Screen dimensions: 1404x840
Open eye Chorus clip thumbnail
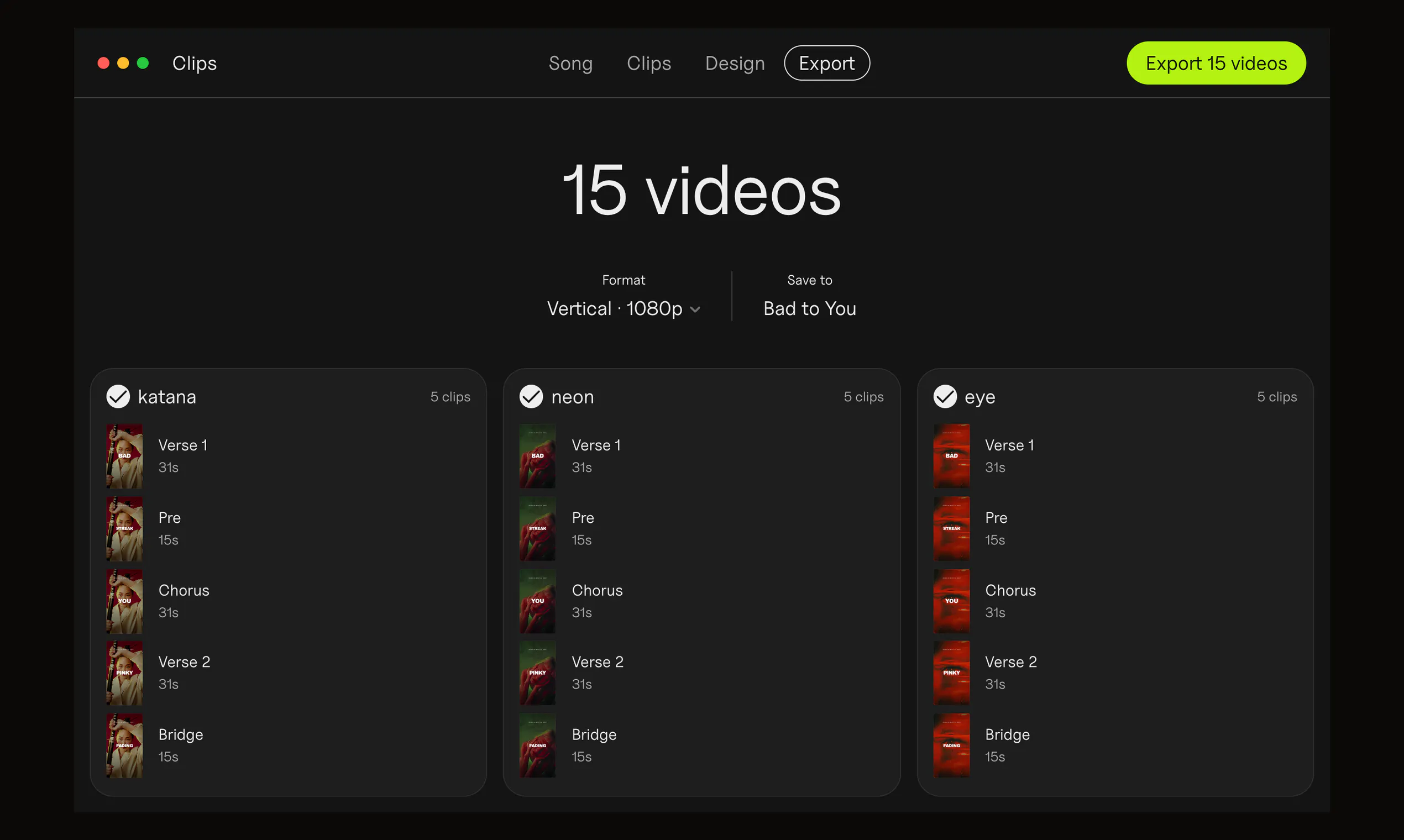952,601
